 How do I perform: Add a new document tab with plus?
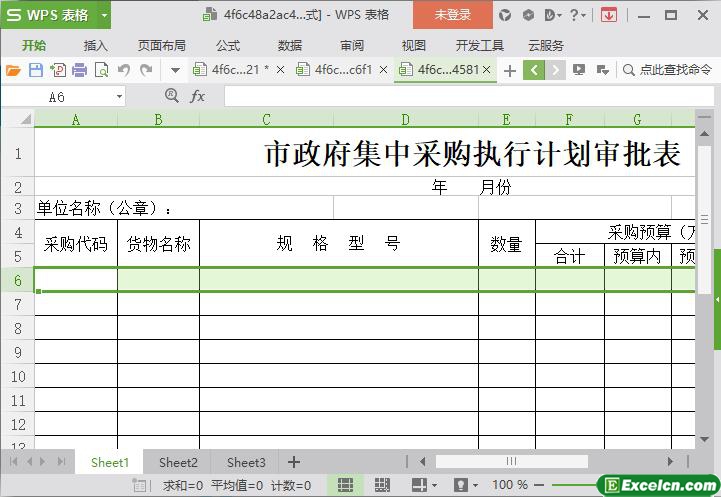click(x=509, y=71)
